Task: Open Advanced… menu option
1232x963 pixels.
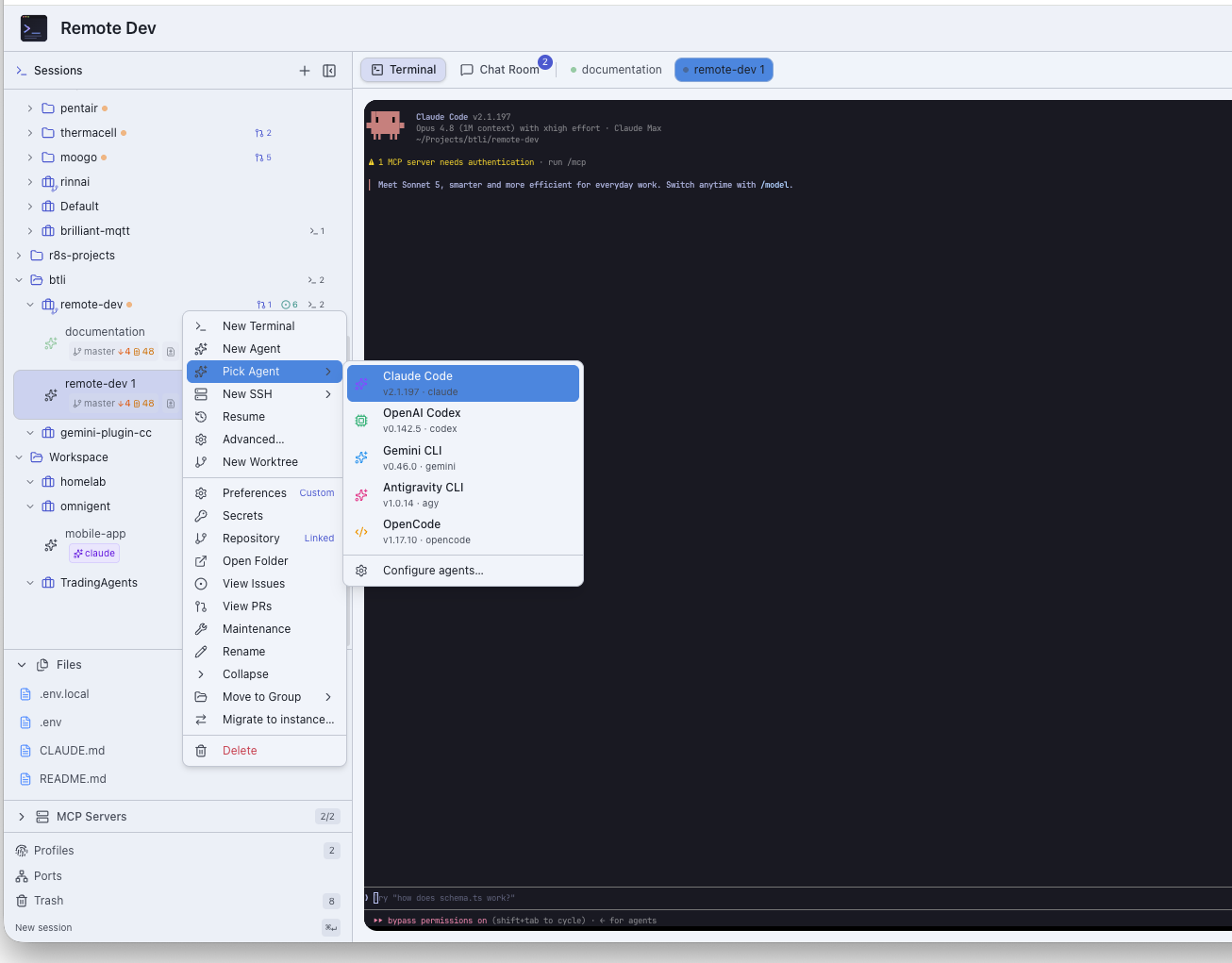Action: (x=264, y=440)
